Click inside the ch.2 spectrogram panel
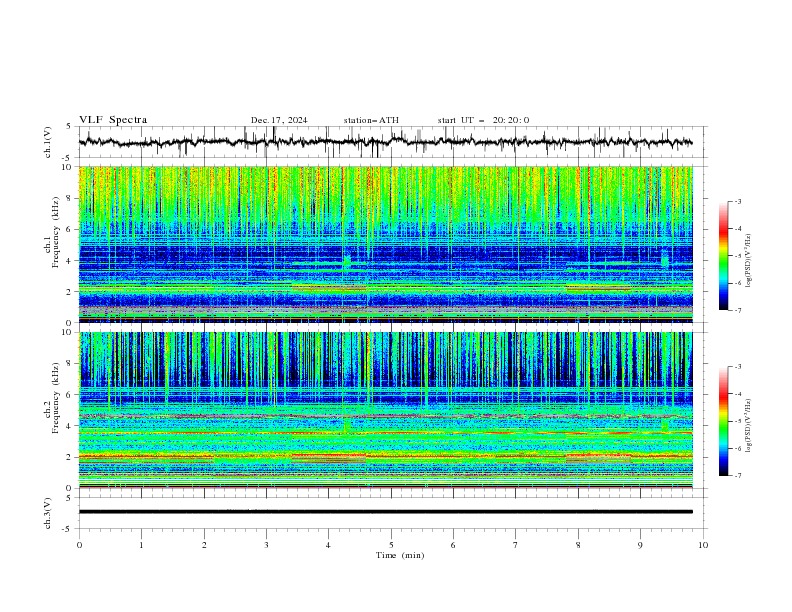 [x=385, y=410]
